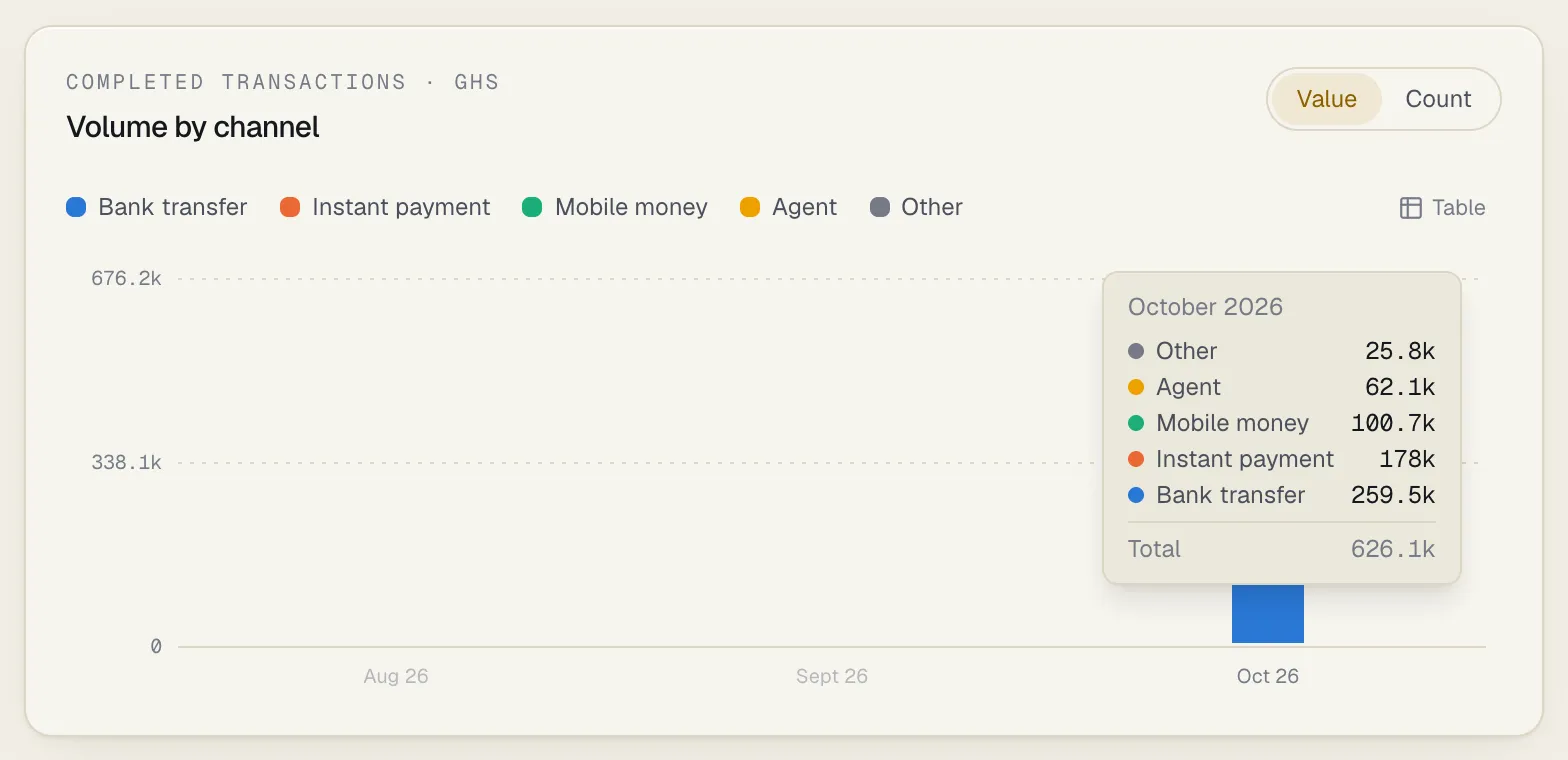Toggle the Agent legend item
The height and width of the screenshot is (760, 1568).
788,207
